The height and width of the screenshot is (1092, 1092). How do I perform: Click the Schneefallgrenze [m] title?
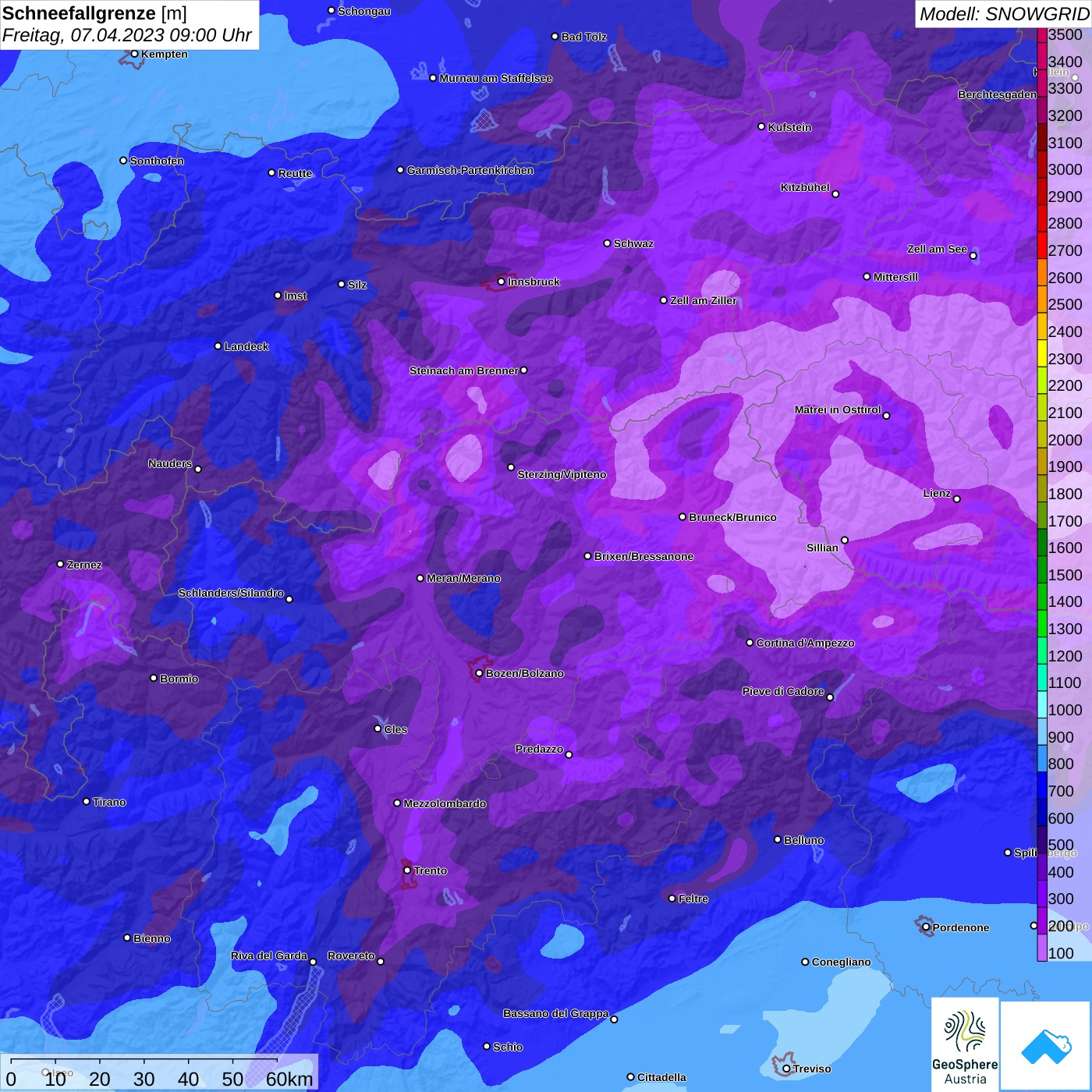pyautogui.click(x=95, y=13)
